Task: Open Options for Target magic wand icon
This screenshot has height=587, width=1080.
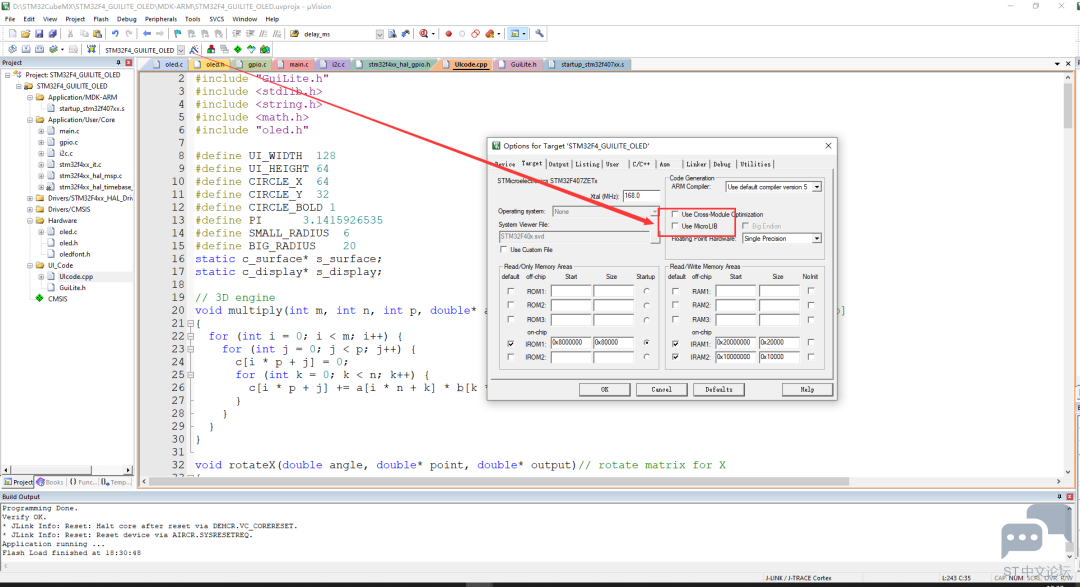Action: 194,50
